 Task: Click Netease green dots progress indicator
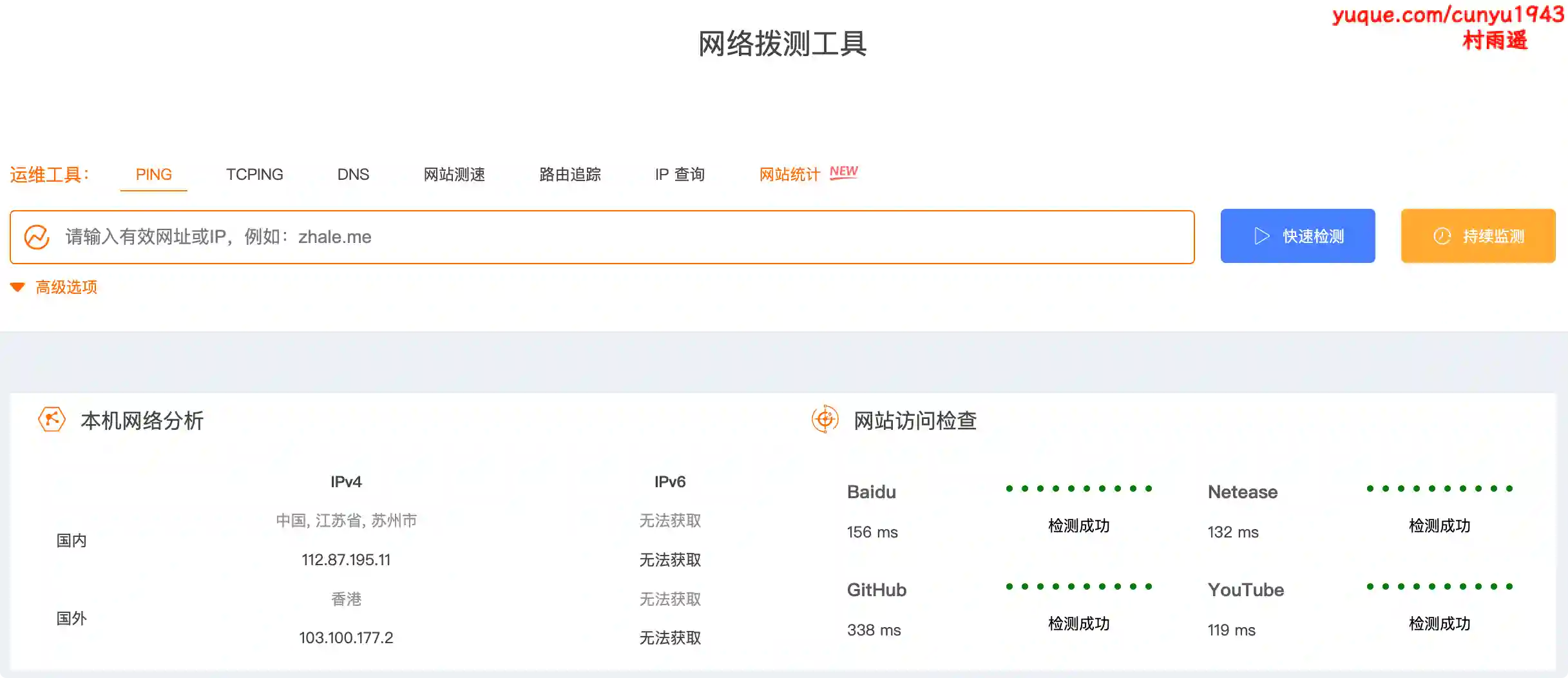[1440, 489]
